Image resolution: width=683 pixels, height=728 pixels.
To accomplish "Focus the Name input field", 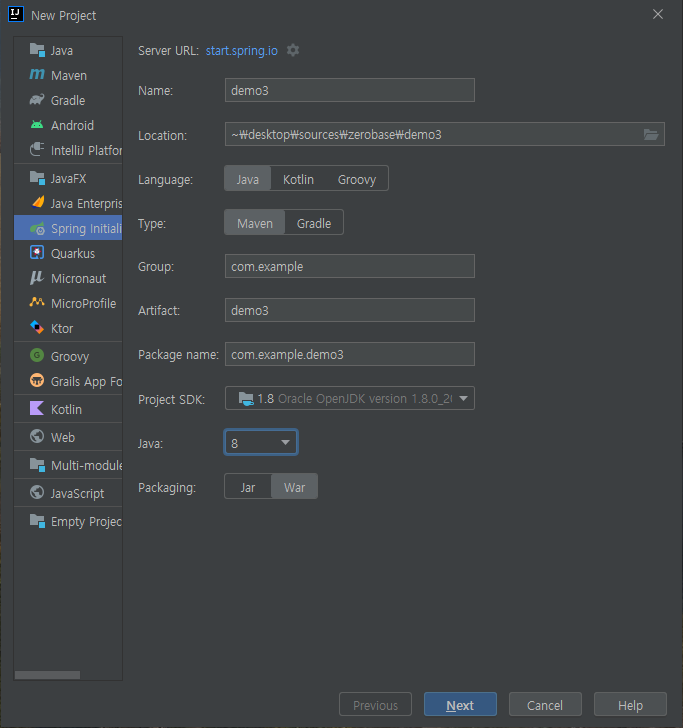I will 350,90.
